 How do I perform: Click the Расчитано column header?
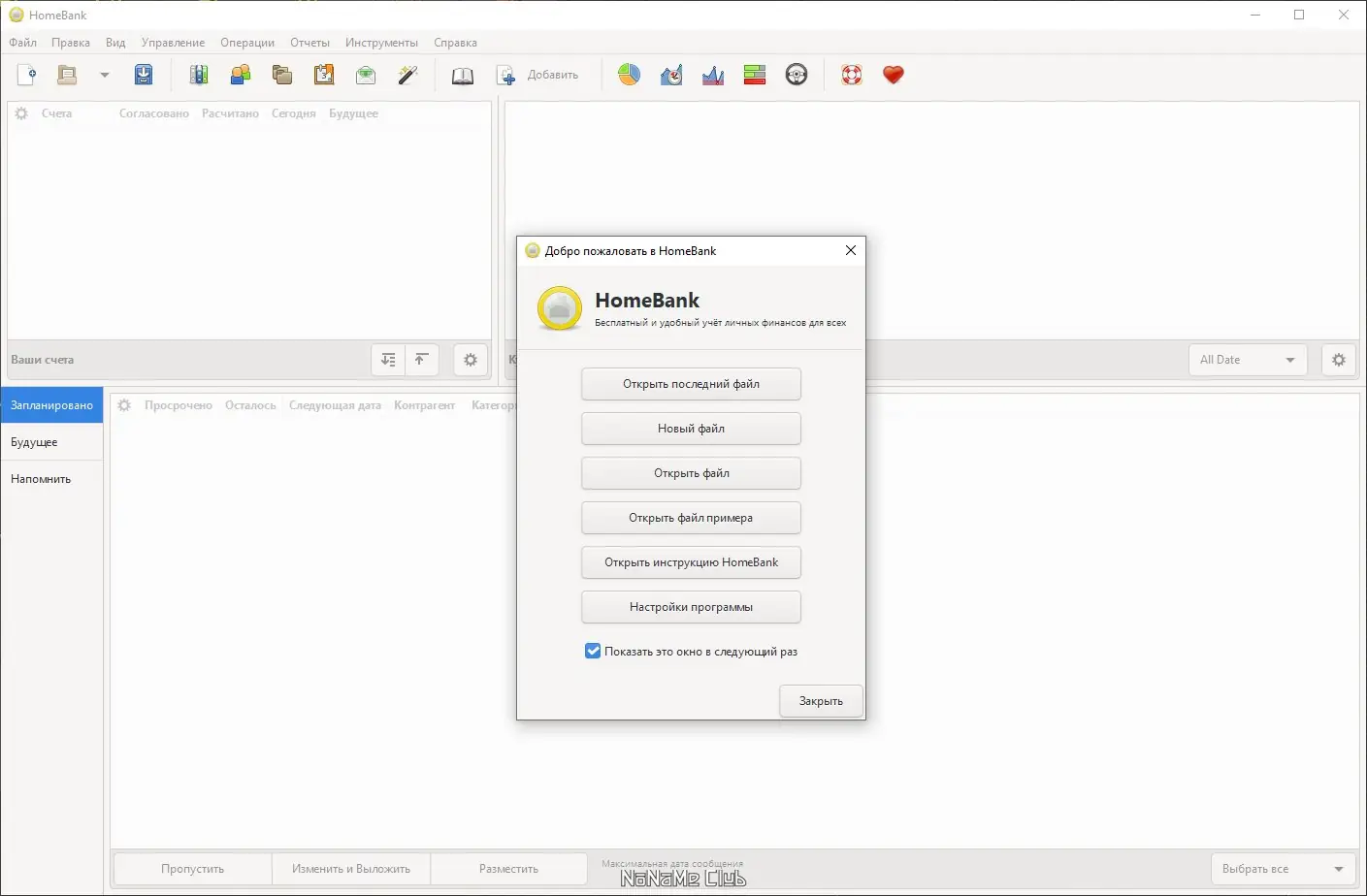230,113
